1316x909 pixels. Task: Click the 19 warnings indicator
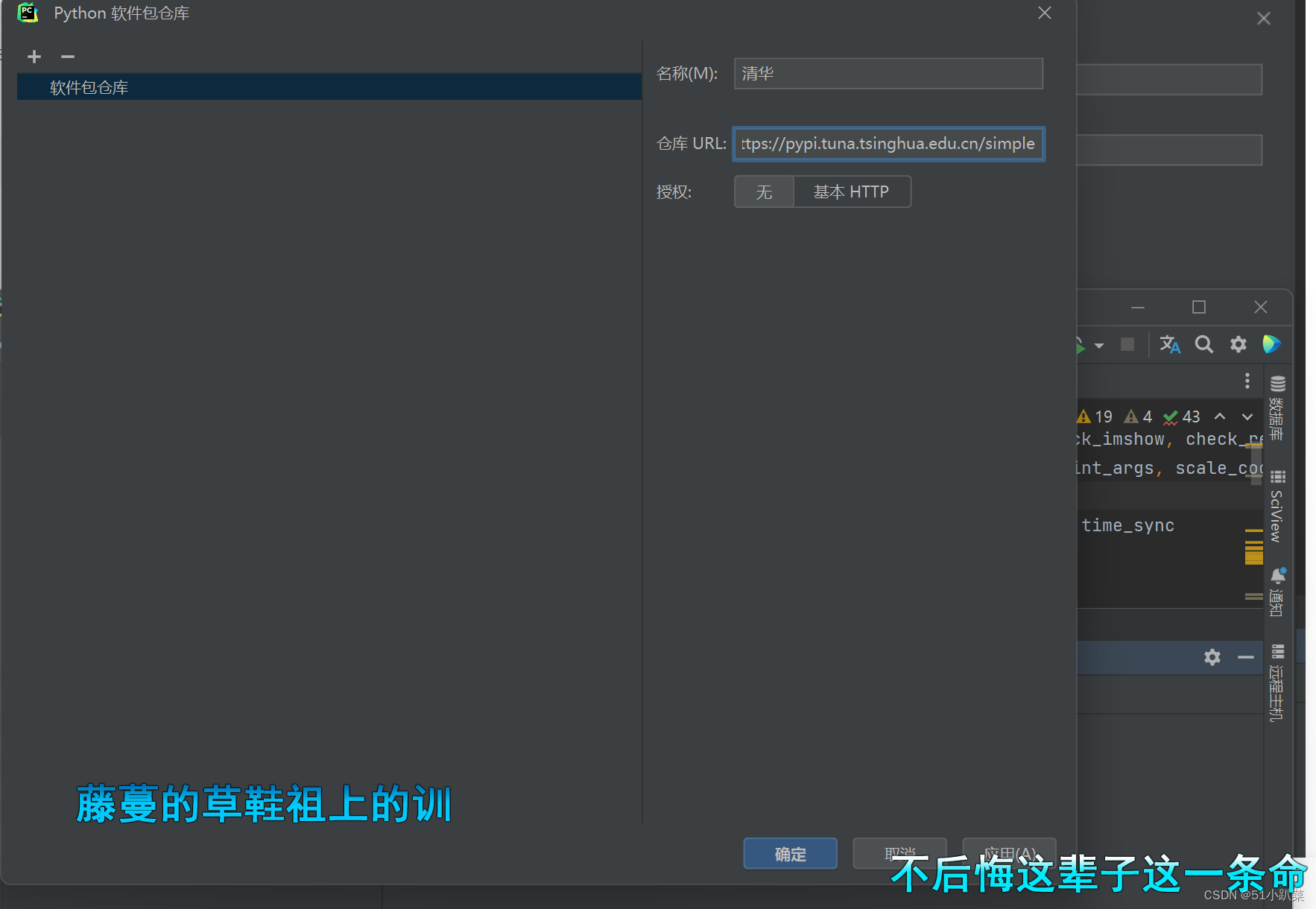click(x=1095, y=417)
